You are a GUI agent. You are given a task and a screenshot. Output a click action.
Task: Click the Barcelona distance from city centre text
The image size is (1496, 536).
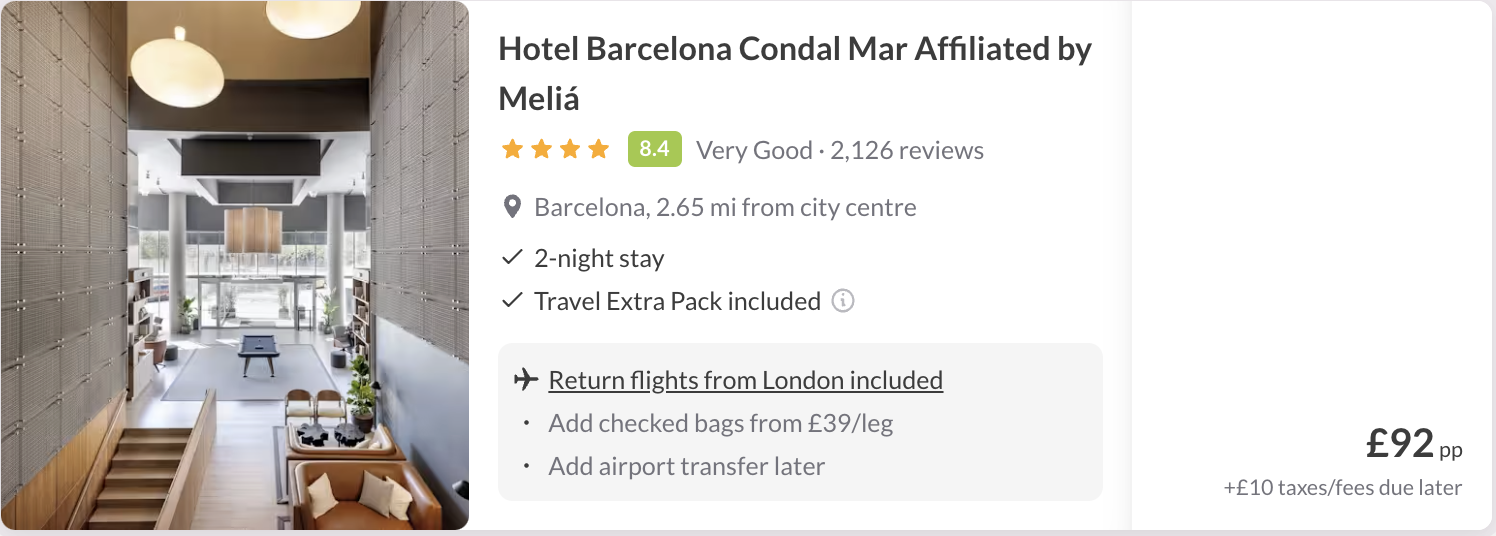(x=725, y=208)
